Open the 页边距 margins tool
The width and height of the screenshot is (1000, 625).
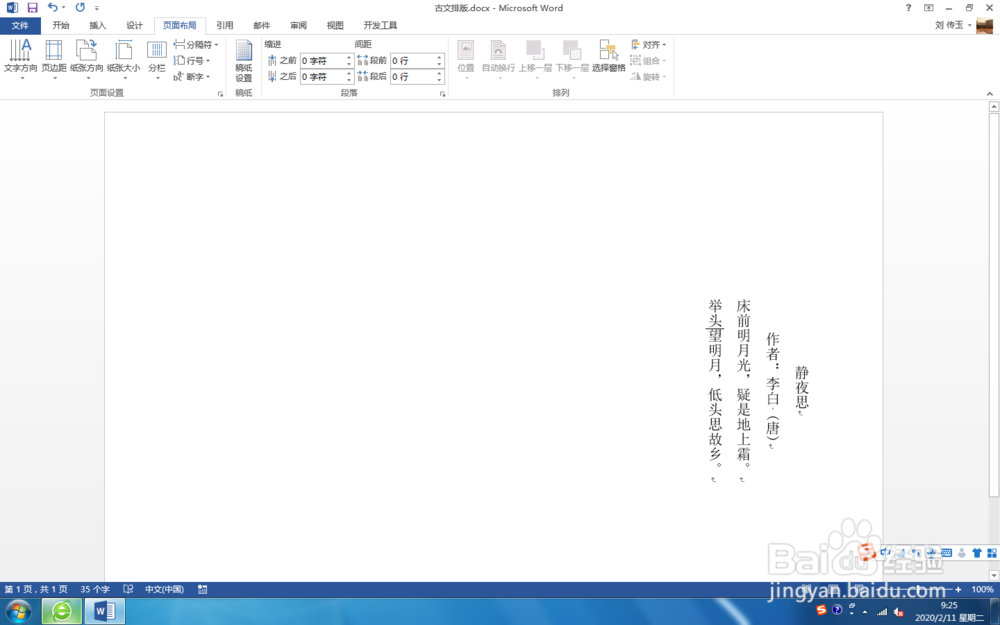54,59
